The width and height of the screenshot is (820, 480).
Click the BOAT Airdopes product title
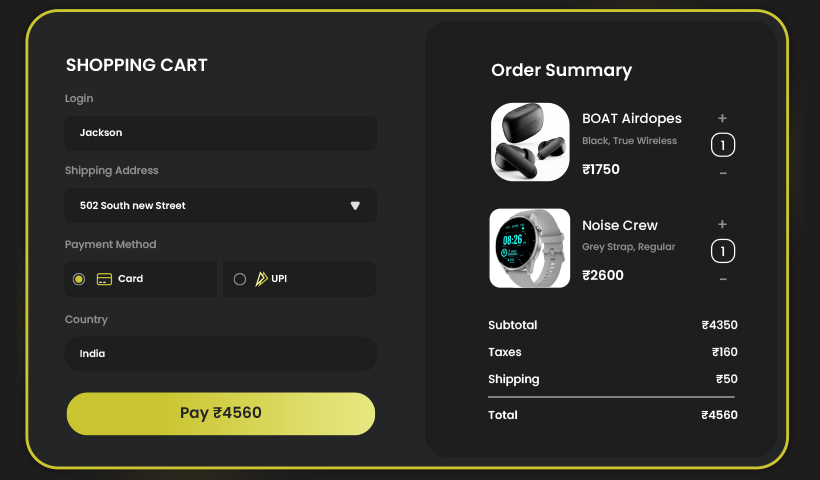pos(631,118)
